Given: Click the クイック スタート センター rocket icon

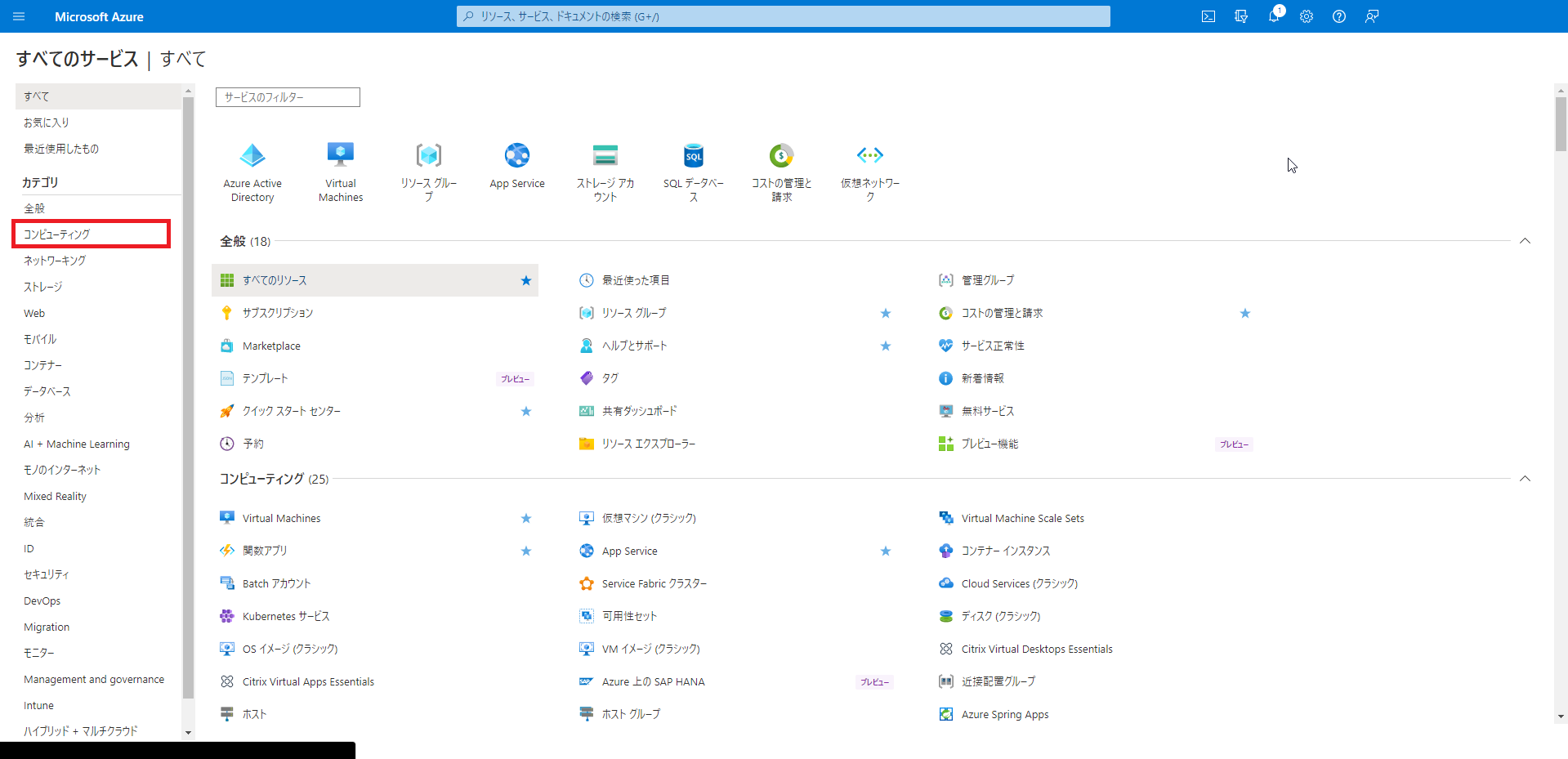Looking at the screenshot, I should click(227, 411).
